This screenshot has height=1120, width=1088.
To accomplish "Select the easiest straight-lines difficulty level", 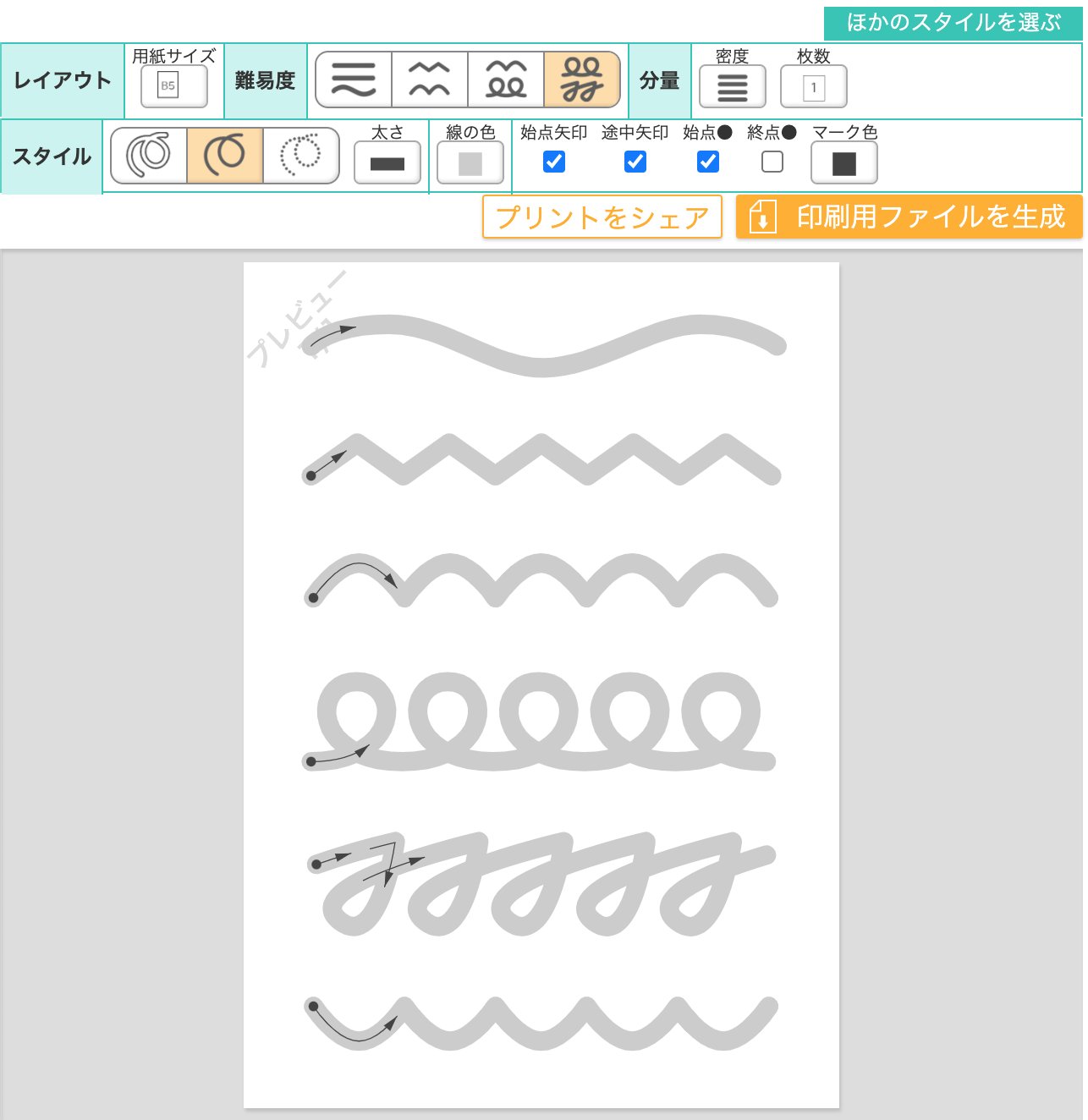I will tap(353, 80).
